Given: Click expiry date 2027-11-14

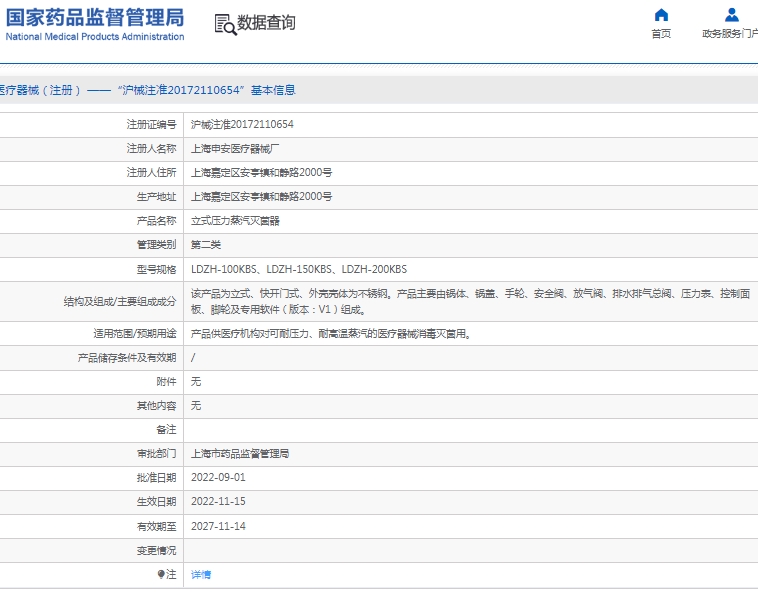Looking at the screenshot, I should click(218, 526).
